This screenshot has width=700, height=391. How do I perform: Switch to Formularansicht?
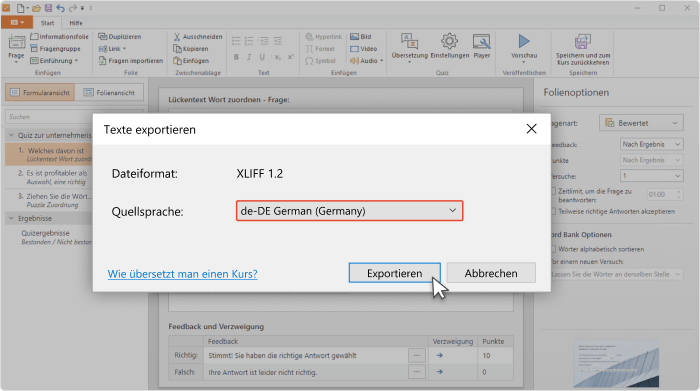[40, 92]
